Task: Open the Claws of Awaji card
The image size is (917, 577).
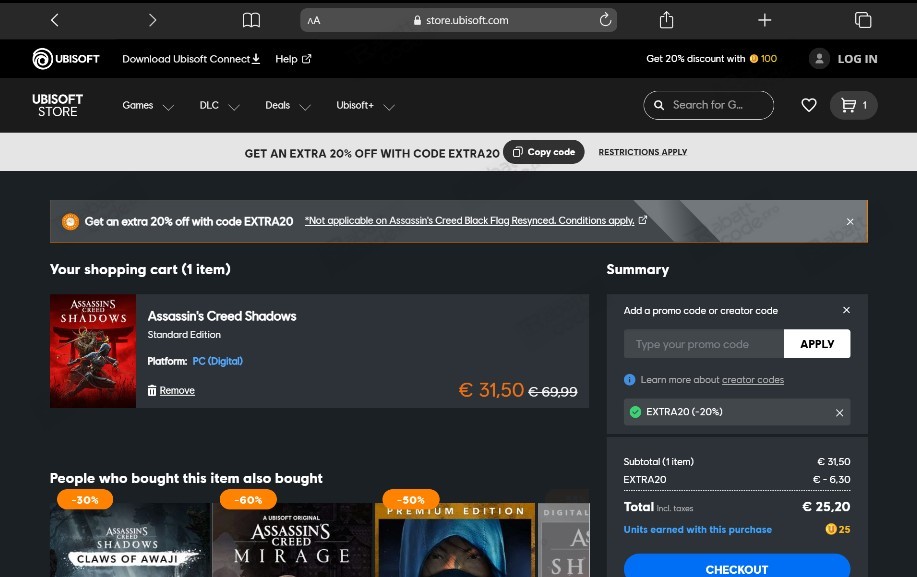Action: tap(130, 540)
